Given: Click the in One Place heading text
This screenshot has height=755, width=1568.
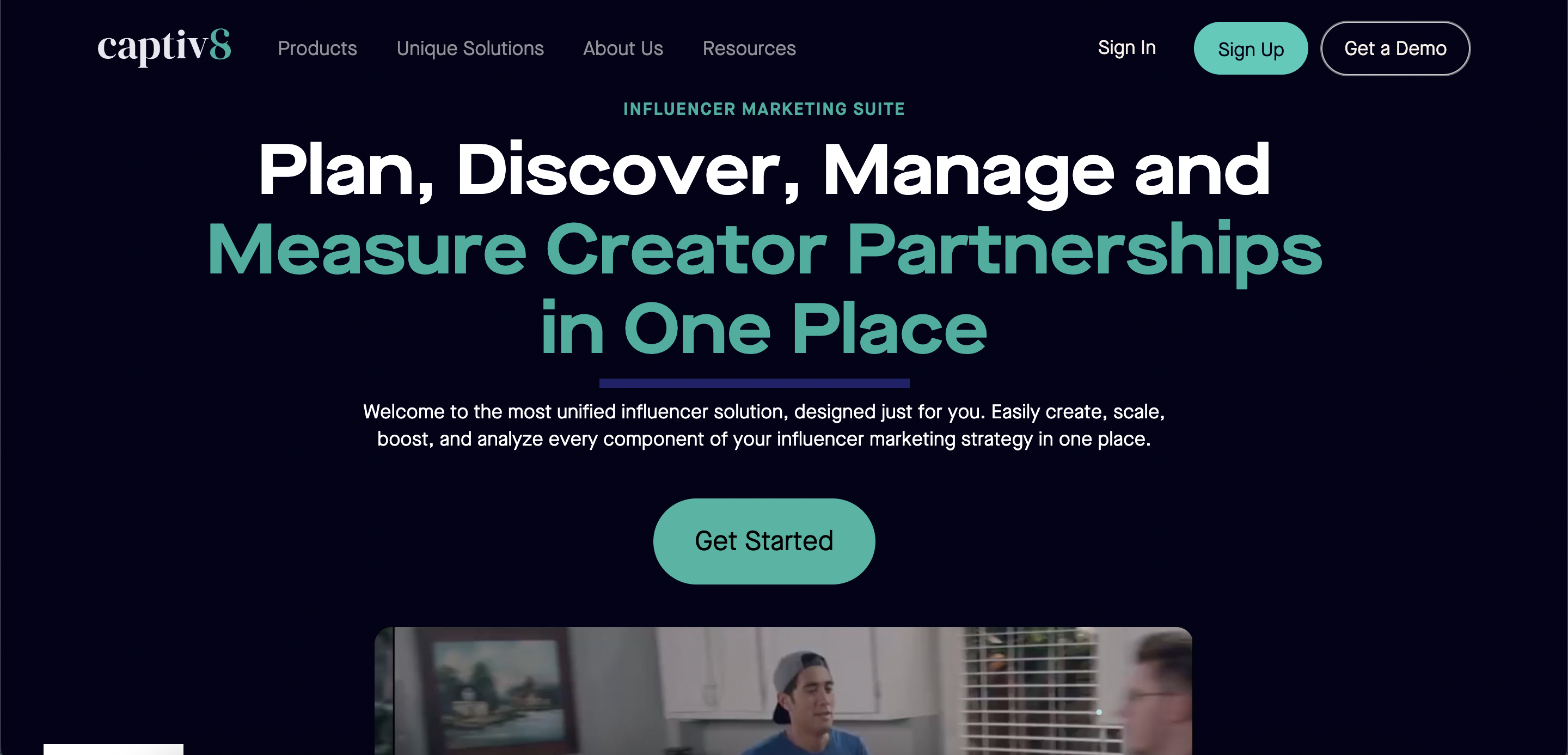Looking at the screenshot, I should coord(764,329).
